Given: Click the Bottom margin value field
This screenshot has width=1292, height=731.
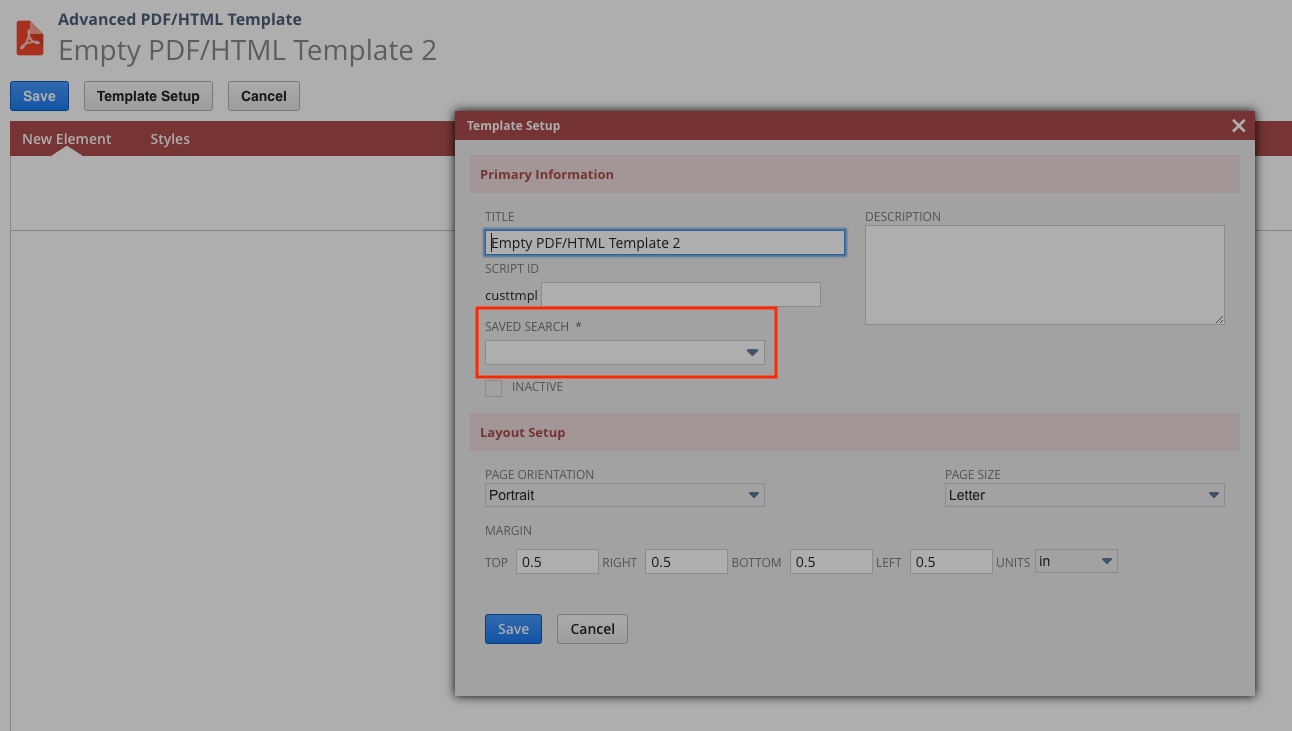Looking at the screenshot, I should click(x=831, y=561).
